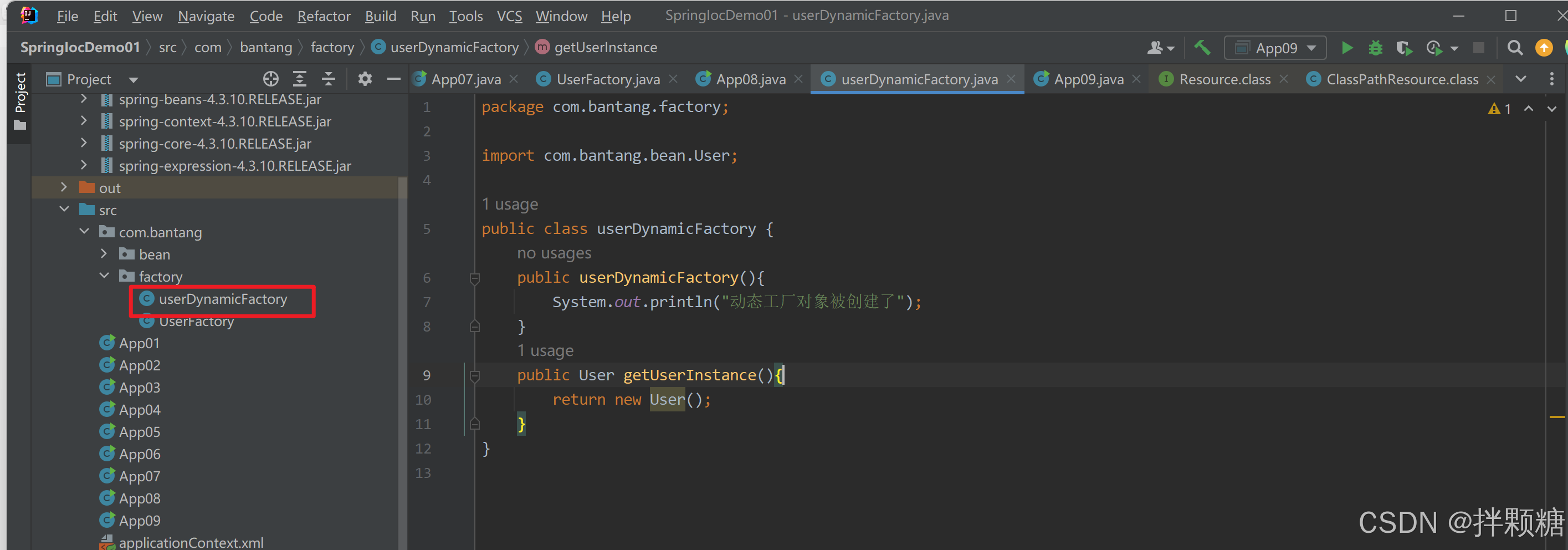Click the factory breadcrumb
The width and height of the screenshot is (1568, 550).
coord(332,48)
